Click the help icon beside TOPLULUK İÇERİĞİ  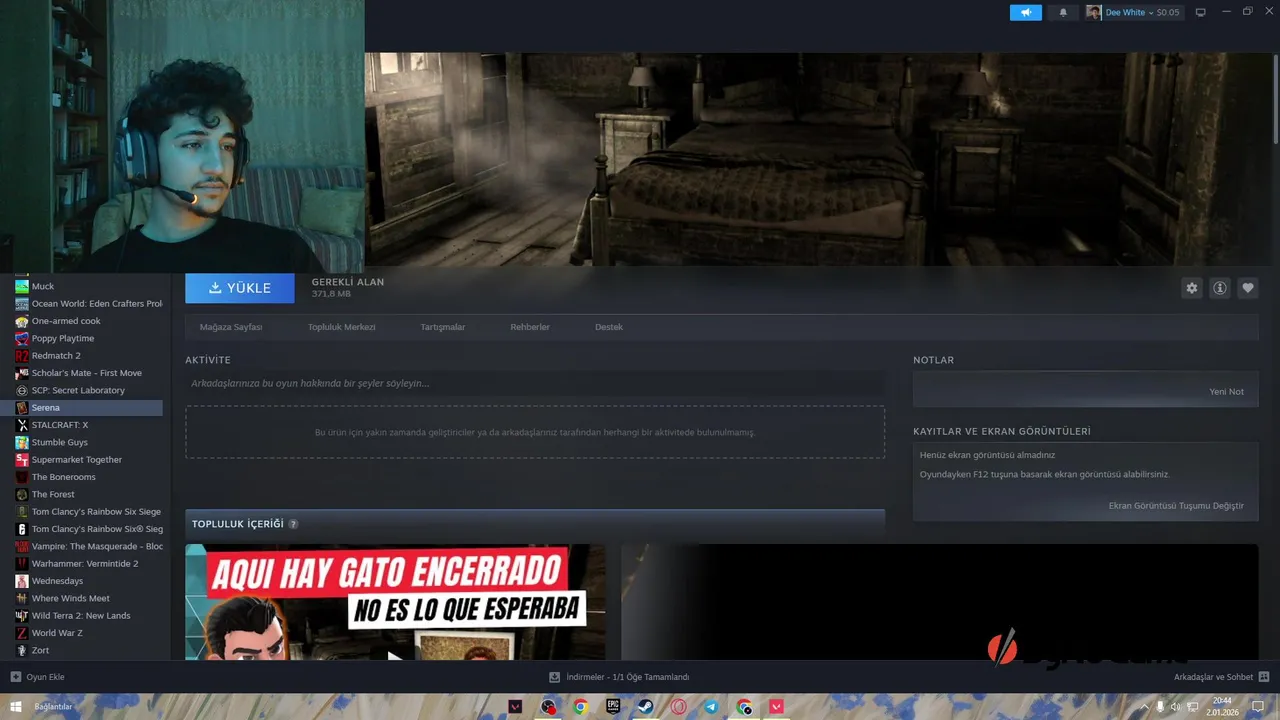pyautogui.click(x=293, y=524)
